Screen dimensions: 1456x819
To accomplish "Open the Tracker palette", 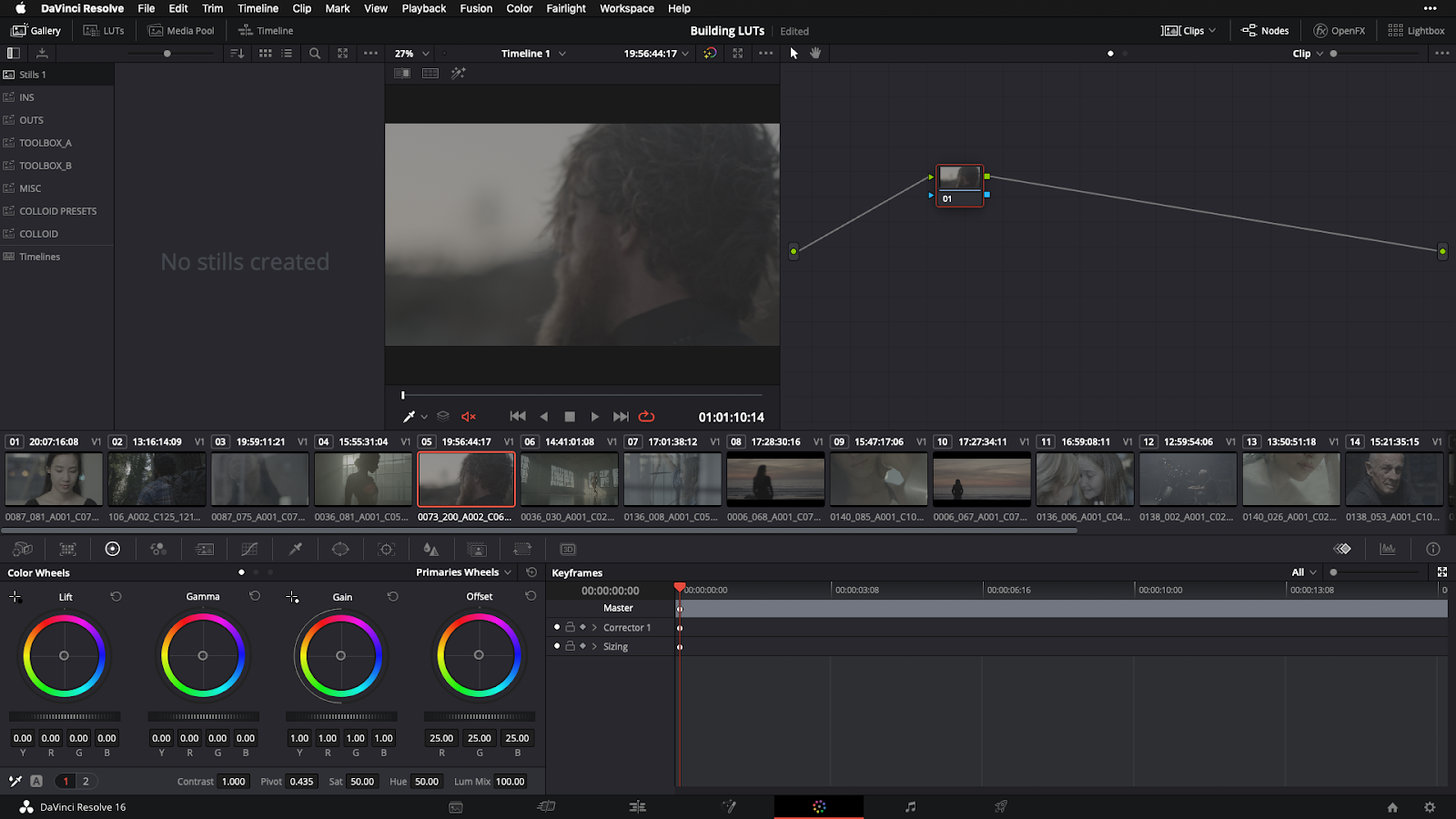I will tap(386, 549).
